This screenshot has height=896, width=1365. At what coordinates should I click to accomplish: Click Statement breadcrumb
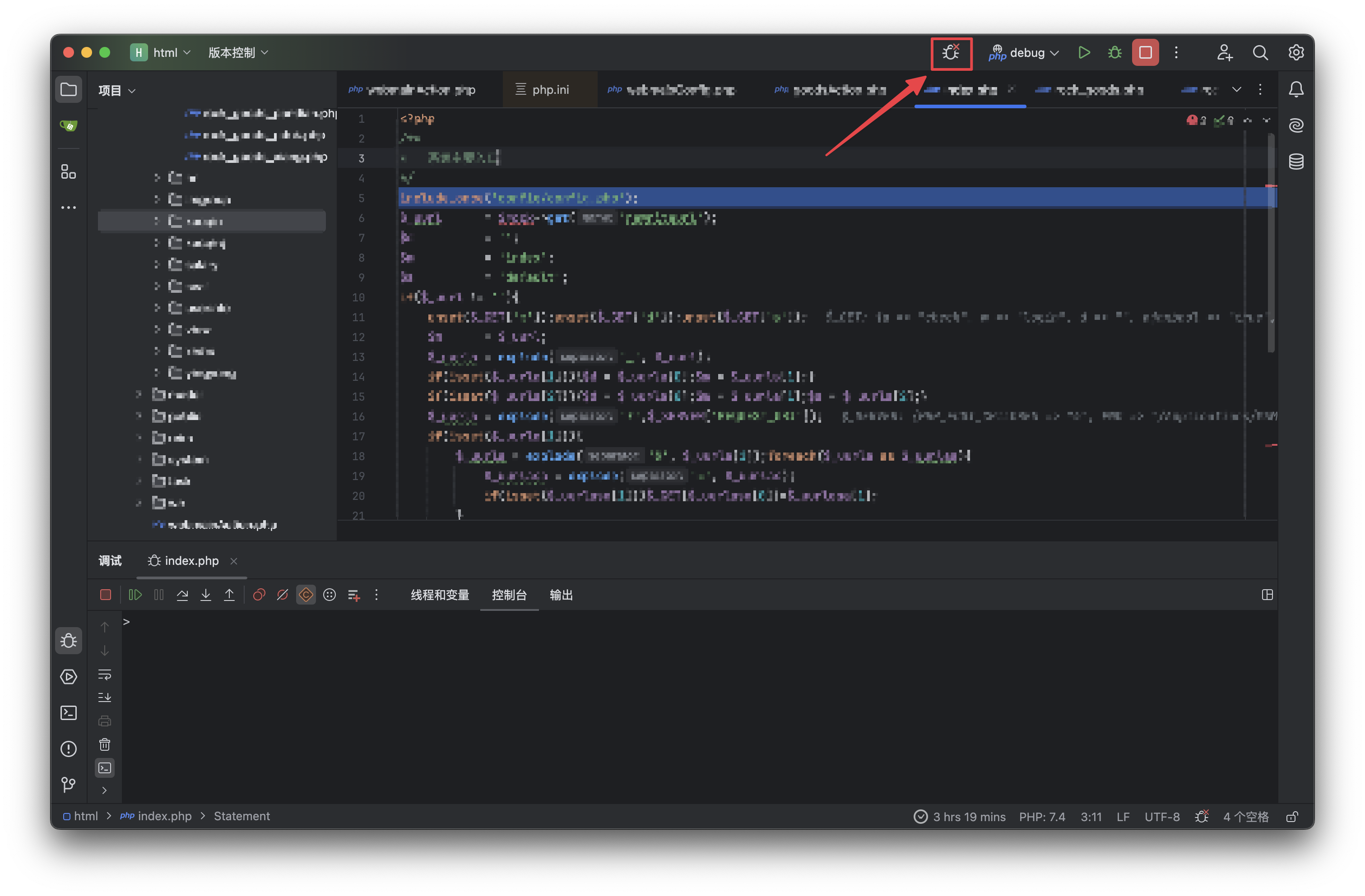241,816
